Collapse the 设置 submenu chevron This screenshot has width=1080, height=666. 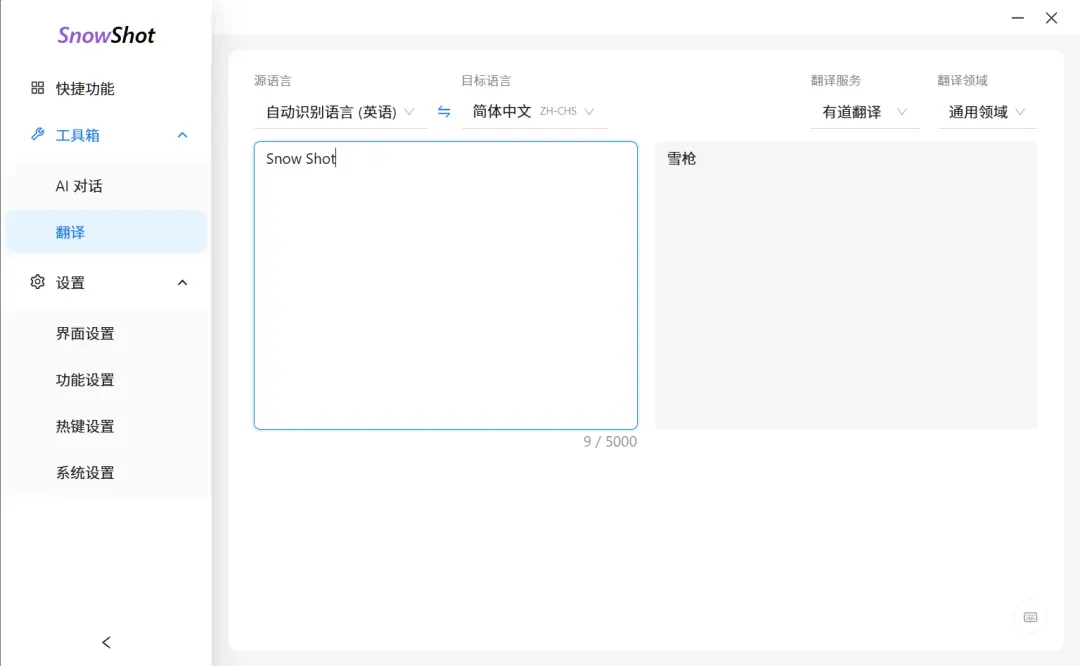(x=183, y=282)
